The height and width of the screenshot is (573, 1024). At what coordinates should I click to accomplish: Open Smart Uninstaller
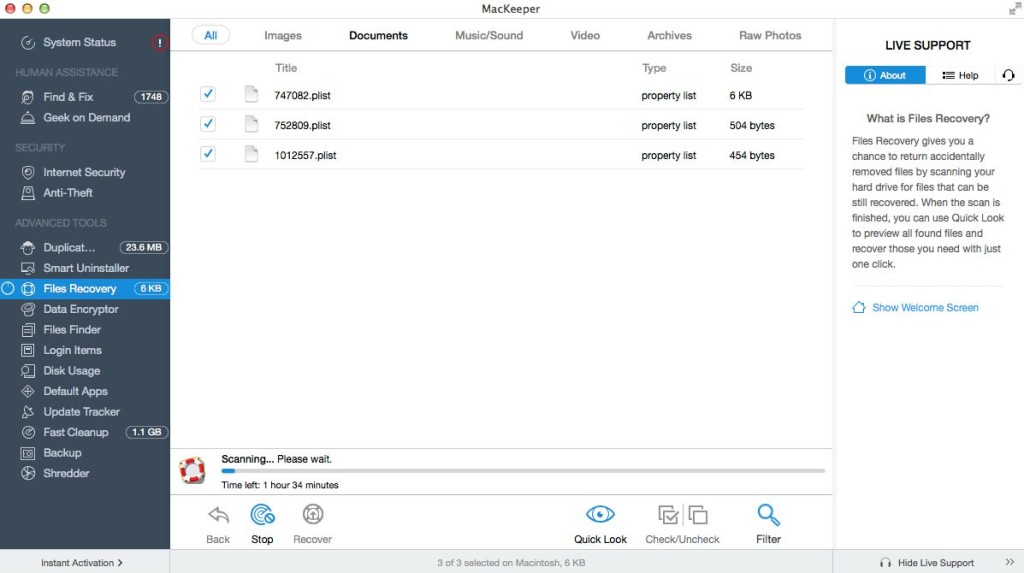point(86,268)
